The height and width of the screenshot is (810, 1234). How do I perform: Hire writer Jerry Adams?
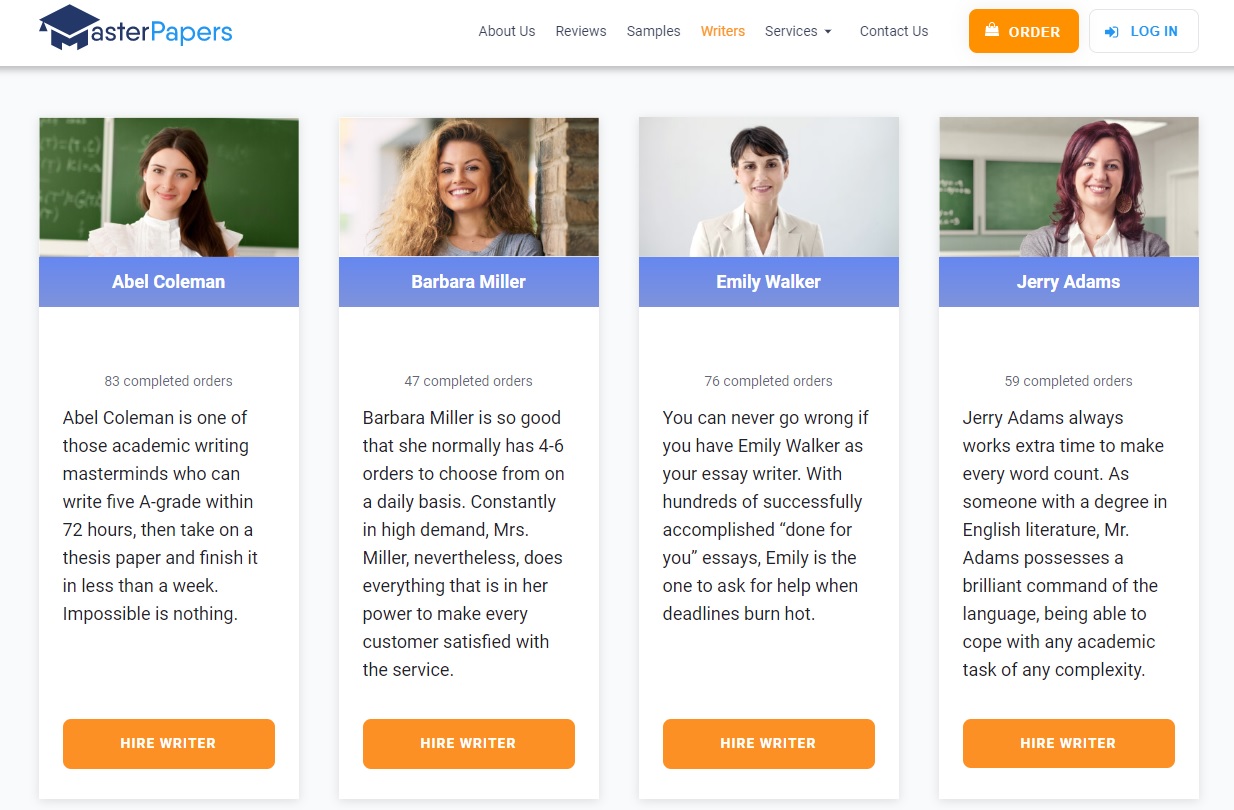point(1069,744)
